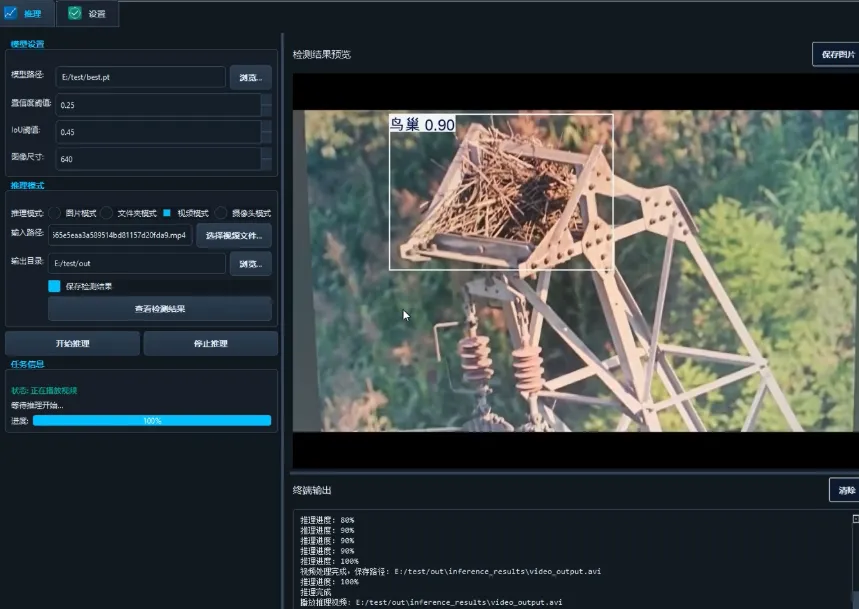Click 浏览 button next to model path
This screenshot has height=609, width=859.
[250, 77]
